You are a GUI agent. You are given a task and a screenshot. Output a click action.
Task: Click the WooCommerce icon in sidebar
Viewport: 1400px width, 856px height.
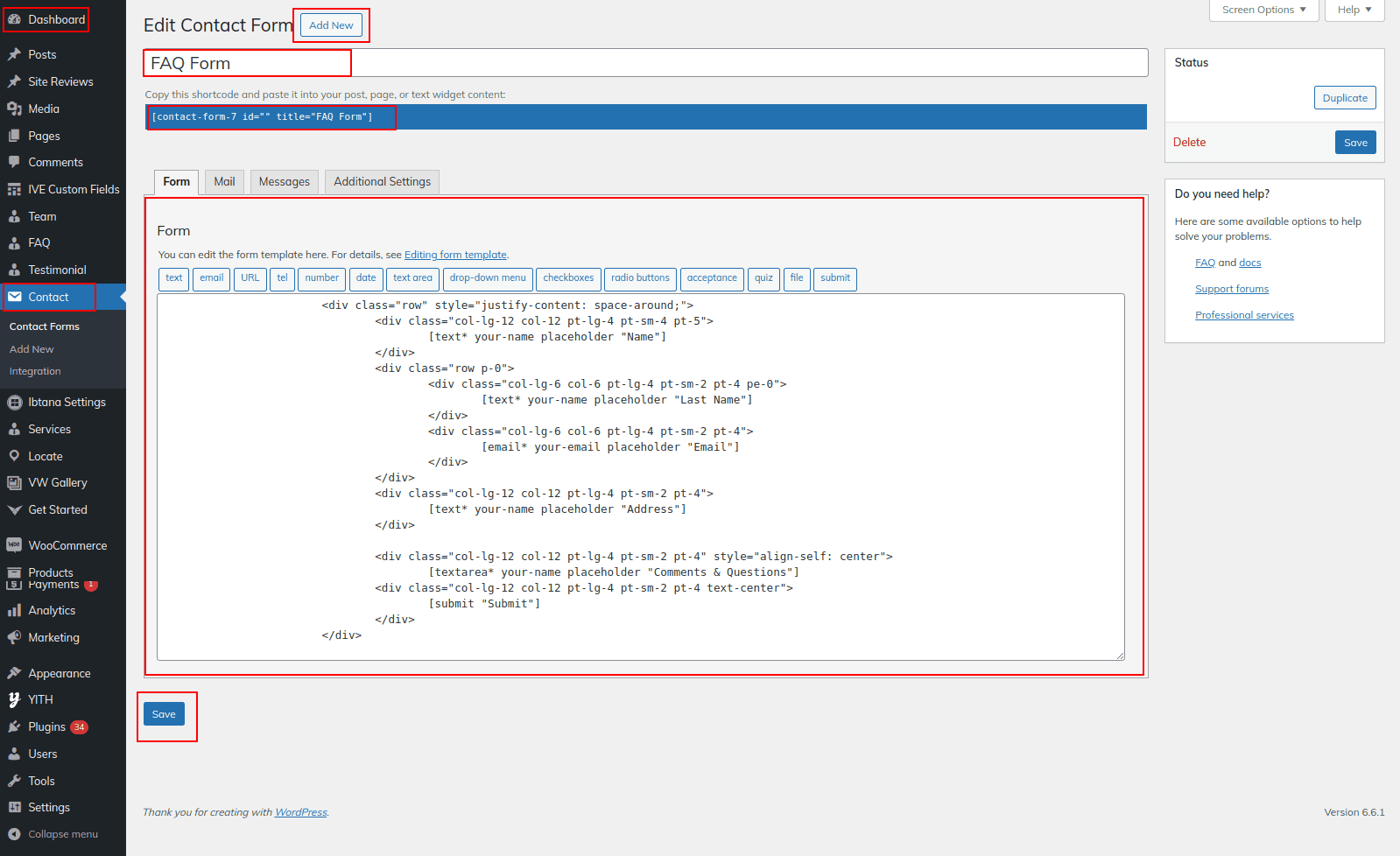click(14, 545)
